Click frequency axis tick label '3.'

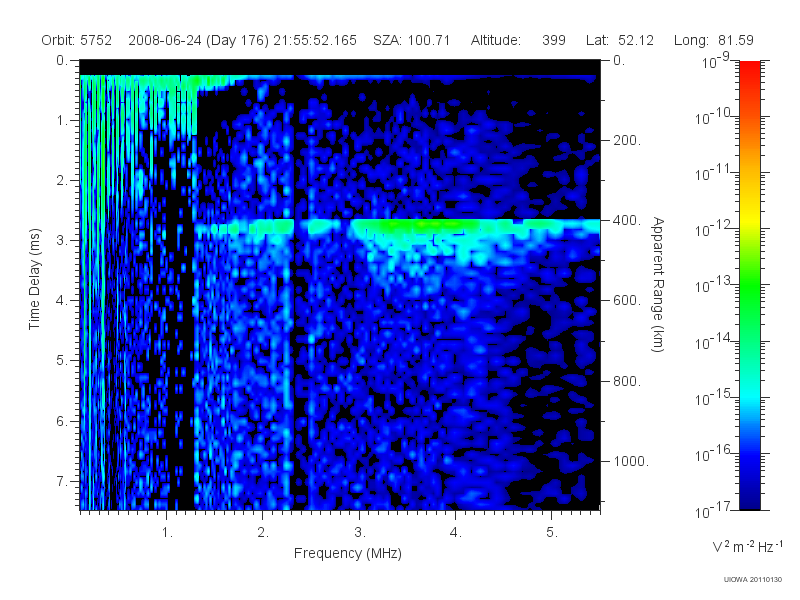click(x=360, y=533)
